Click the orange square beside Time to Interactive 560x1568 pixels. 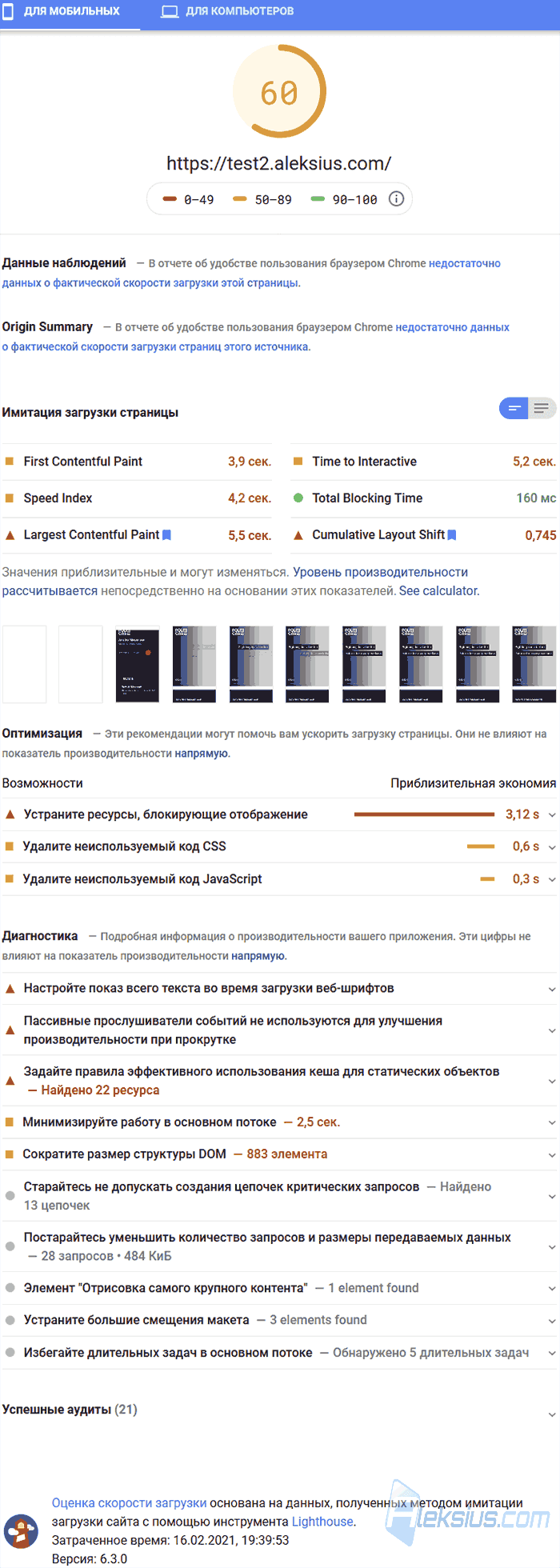pos(298,462)
